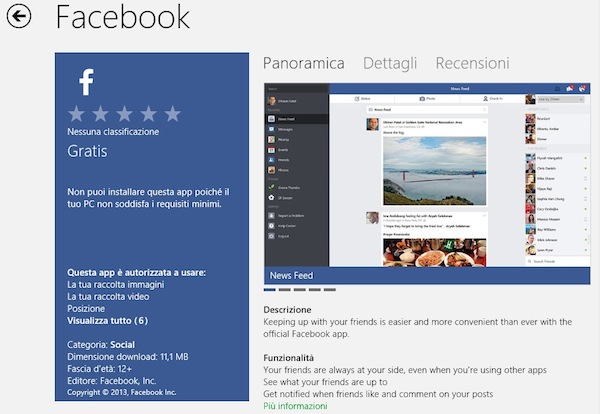Click the Gratis price label
Image resolution: width=600 pixels, height=414 pixels.
point(87,151)
